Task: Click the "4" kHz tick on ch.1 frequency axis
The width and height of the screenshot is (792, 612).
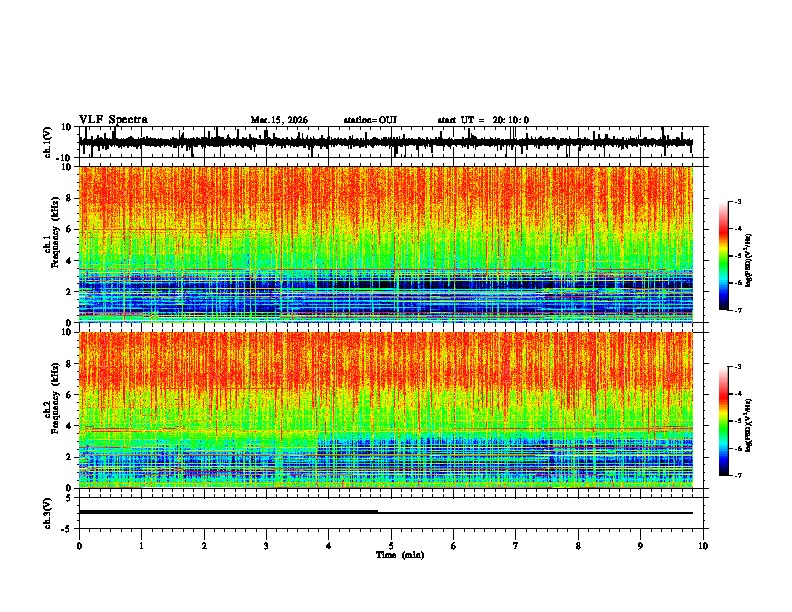Action: [x=69, y=261]
